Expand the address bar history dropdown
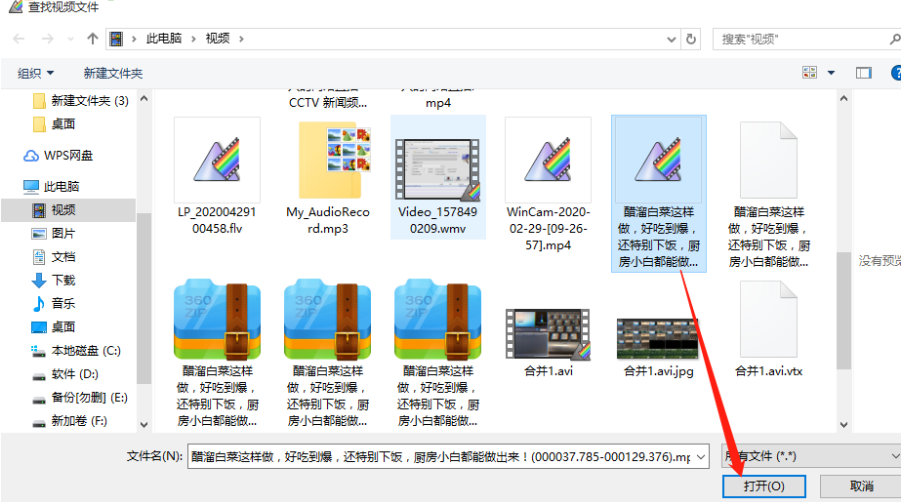The height and width of the screenshot is (502, 904). pyautogui.click(x=671, y=39)
